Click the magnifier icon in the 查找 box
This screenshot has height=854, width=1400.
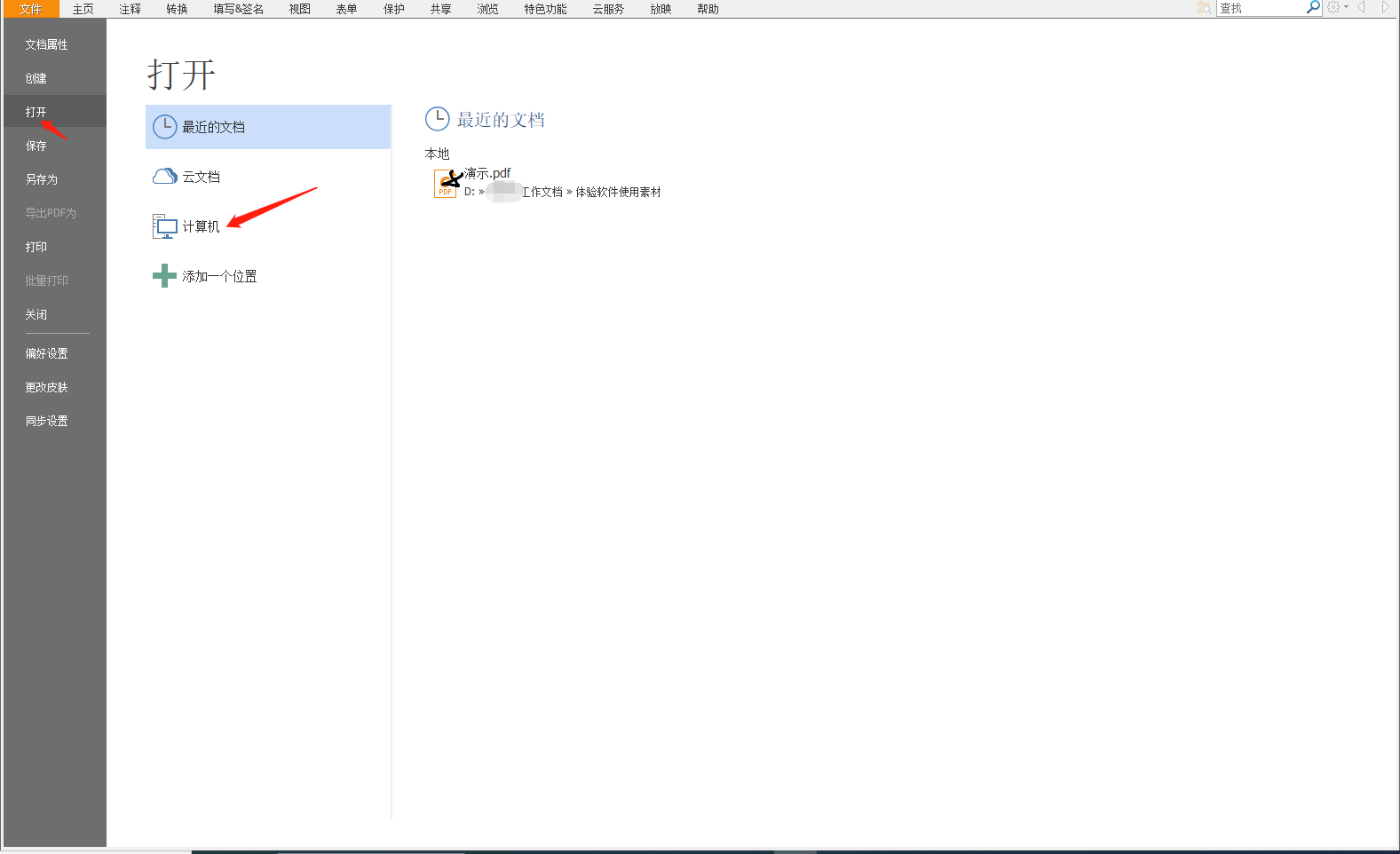[1313, 8]
